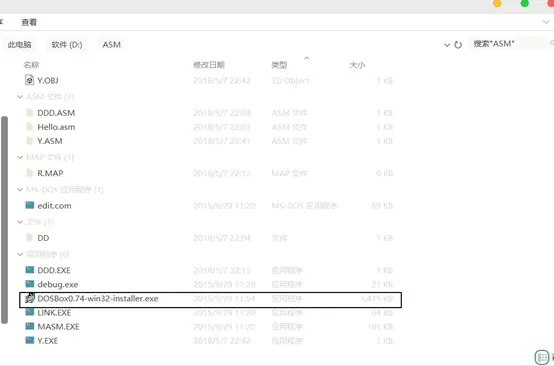Click the Hello.asm file icon
The width and height of the screenshot is (554, 366).
pyautogui.click(x=30, y=126)
